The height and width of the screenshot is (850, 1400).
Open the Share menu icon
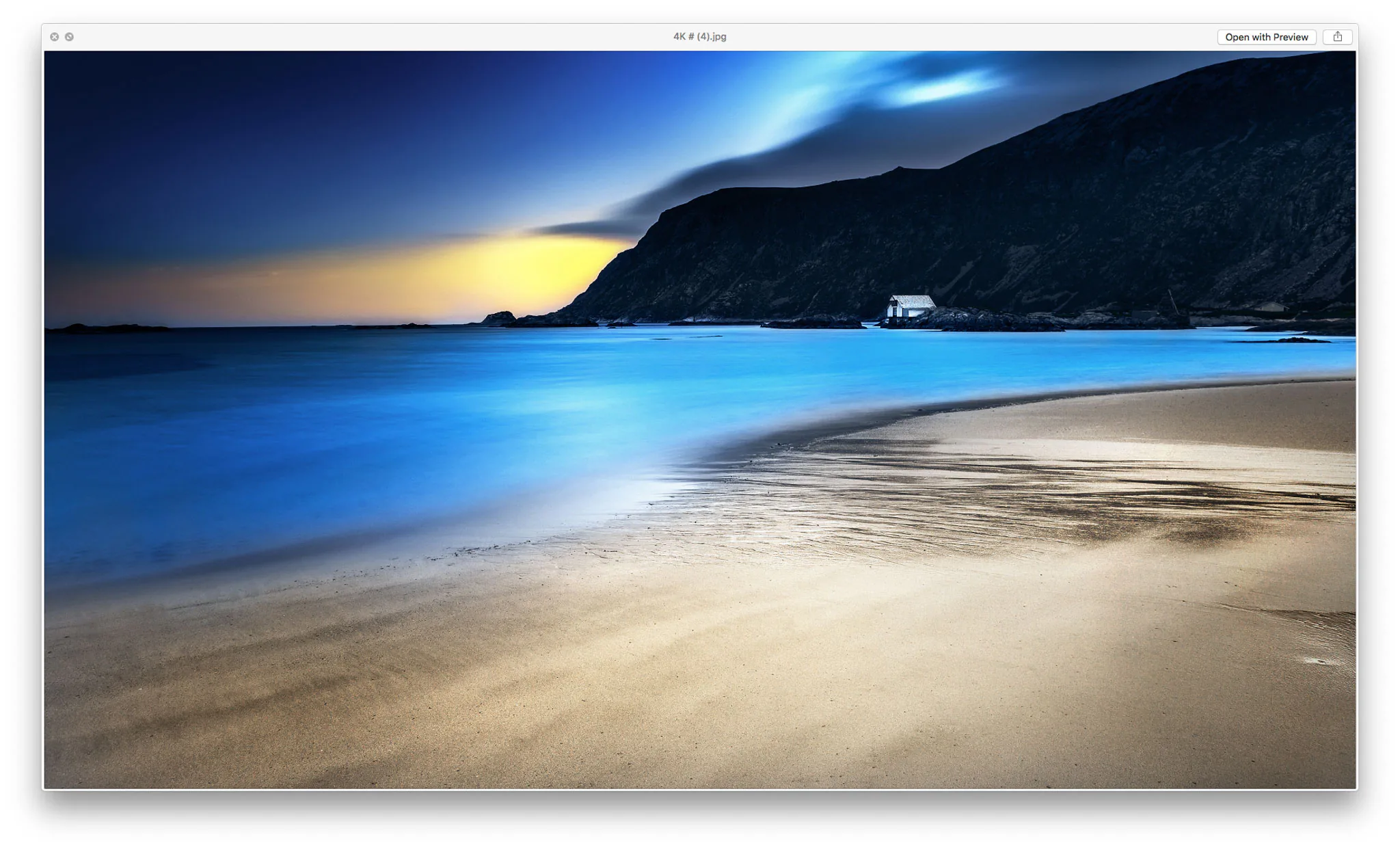click(1337, 37)
